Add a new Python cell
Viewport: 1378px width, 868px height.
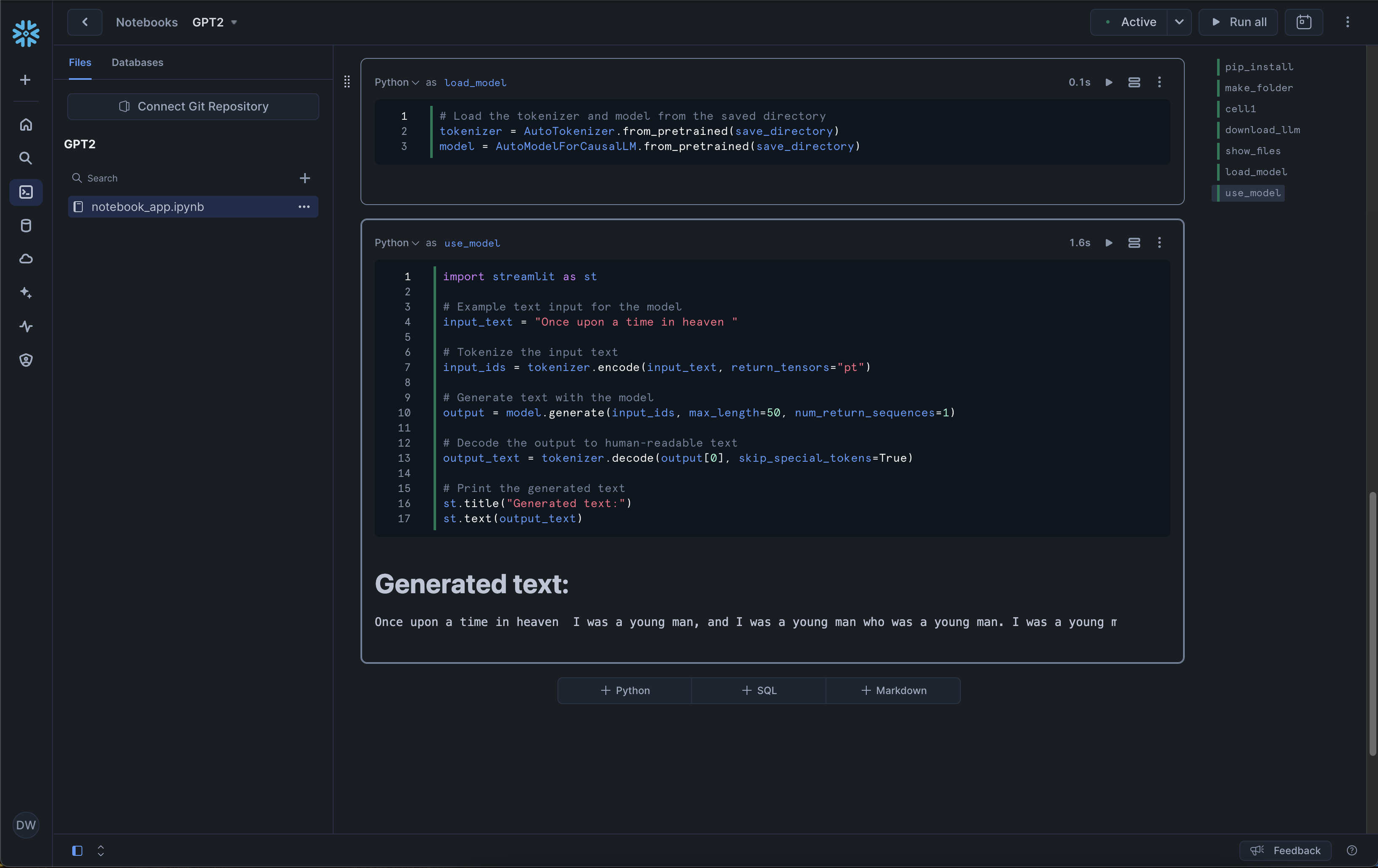click(625, 691)
